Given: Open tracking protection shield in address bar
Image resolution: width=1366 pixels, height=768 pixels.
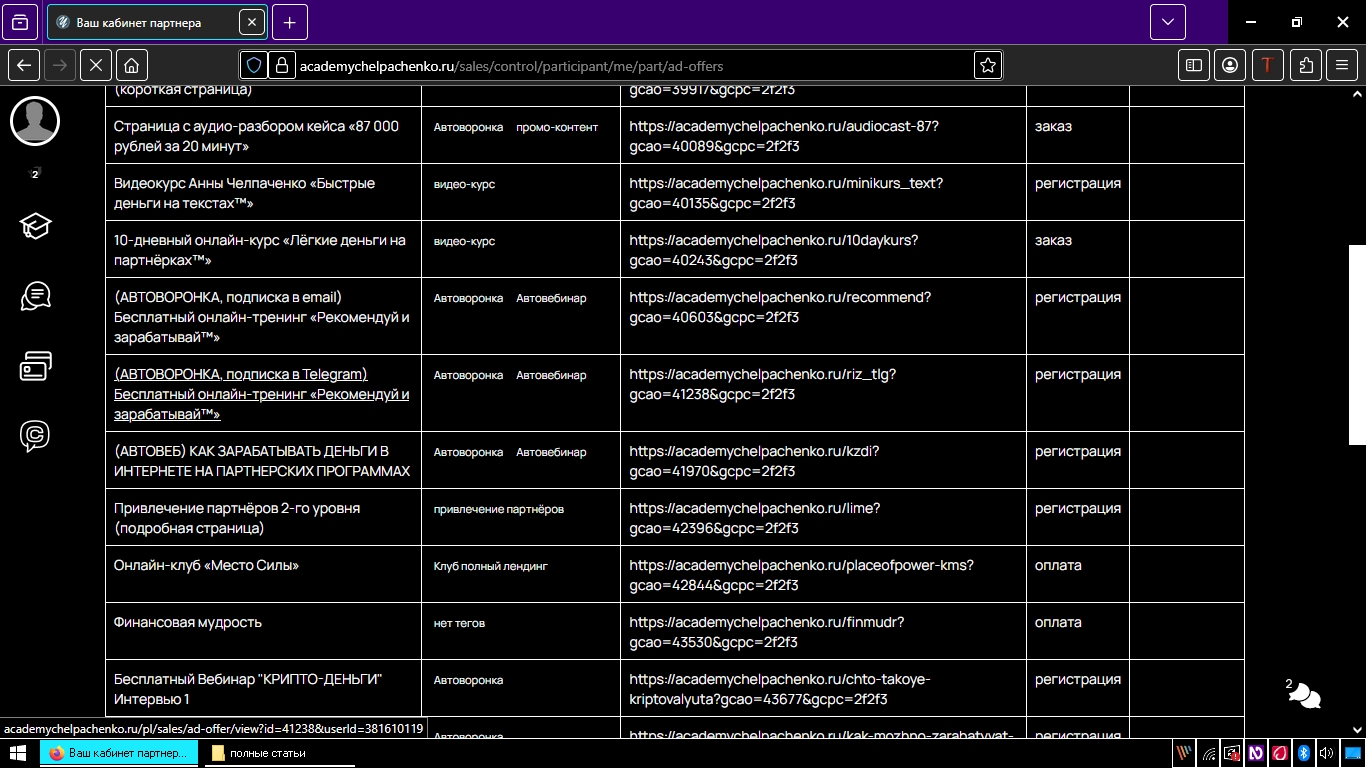Looking at the screenshot, I should pyautogui.click(x=254, y=65).
